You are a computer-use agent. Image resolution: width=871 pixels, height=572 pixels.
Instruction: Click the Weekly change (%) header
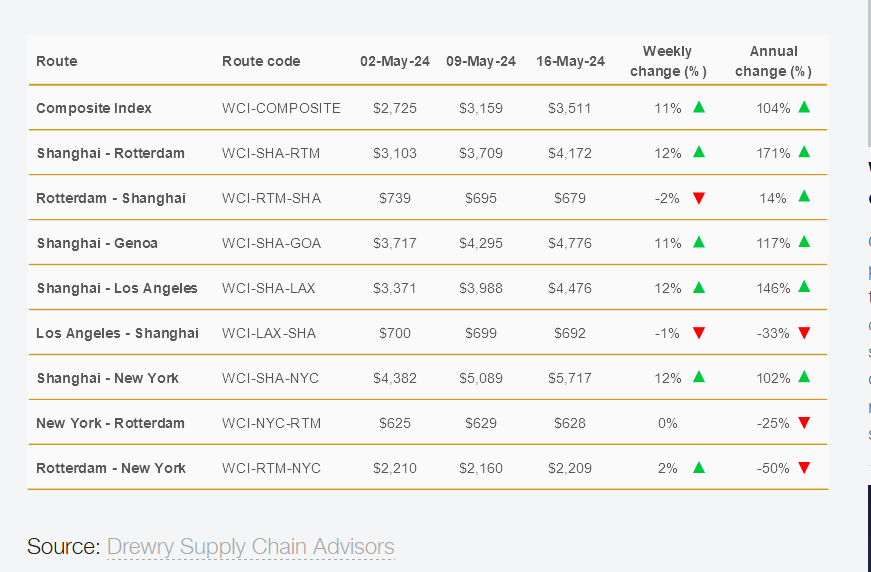[668, 61]
